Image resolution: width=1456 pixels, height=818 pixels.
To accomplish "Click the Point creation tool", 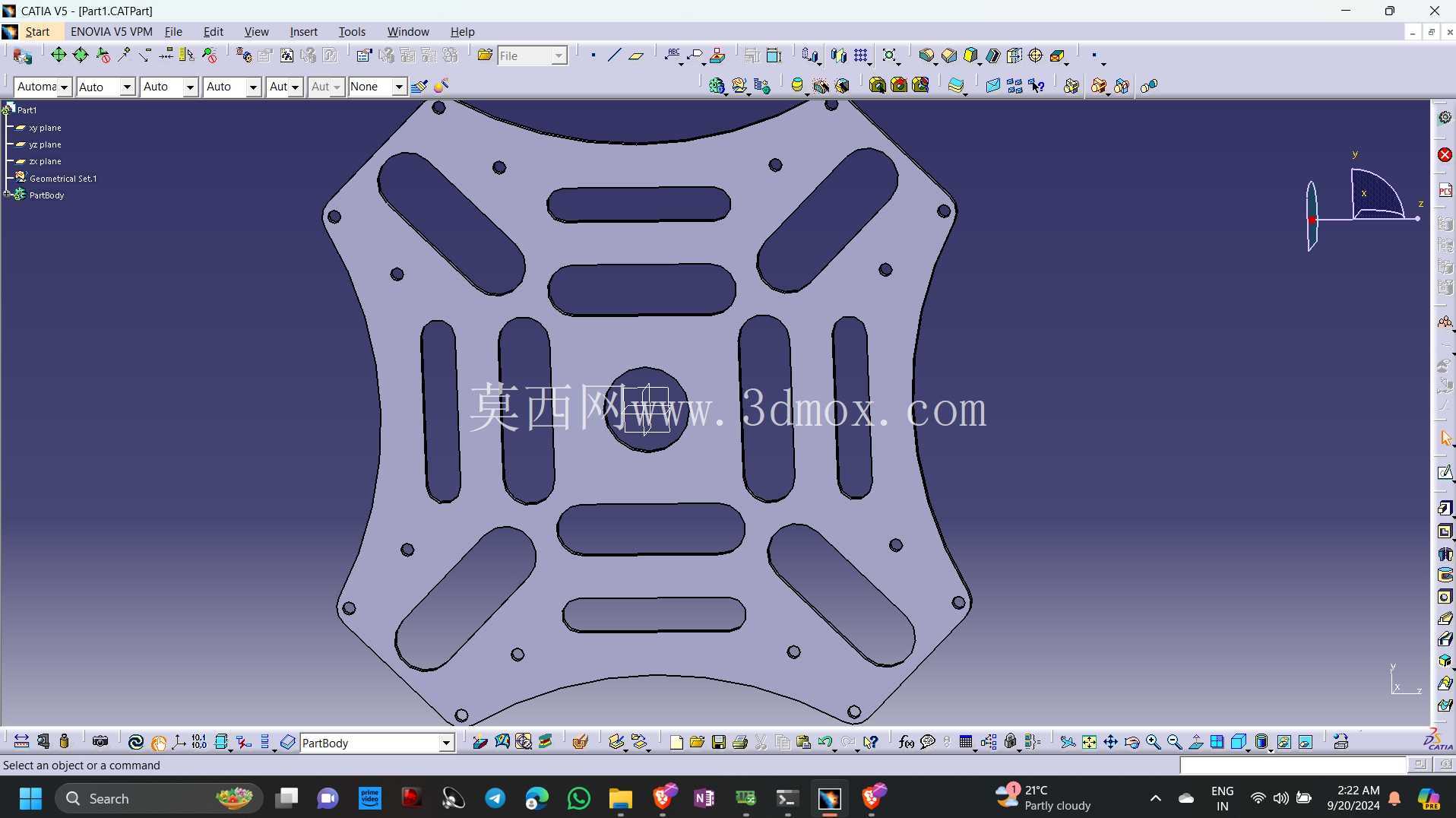I will (593, 55).
